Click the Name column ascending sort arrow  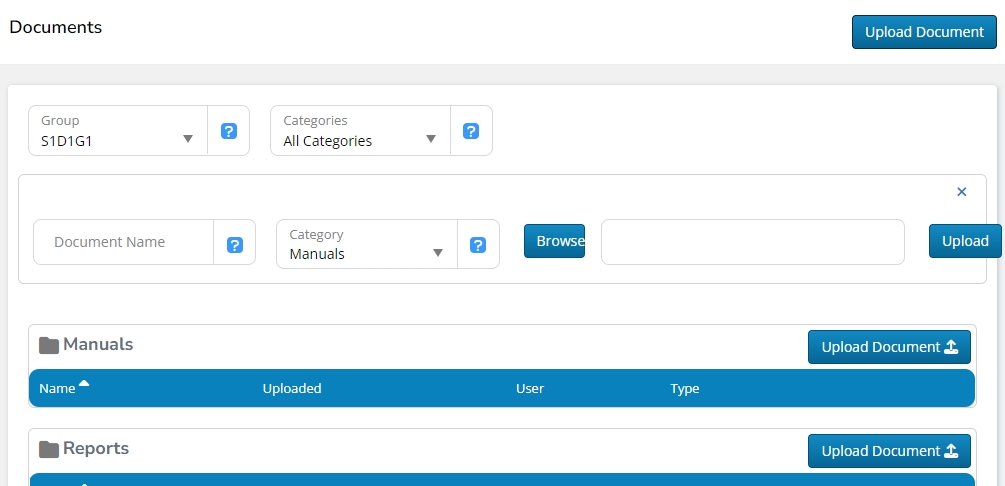pyautogui.click(x=84, y=384)
